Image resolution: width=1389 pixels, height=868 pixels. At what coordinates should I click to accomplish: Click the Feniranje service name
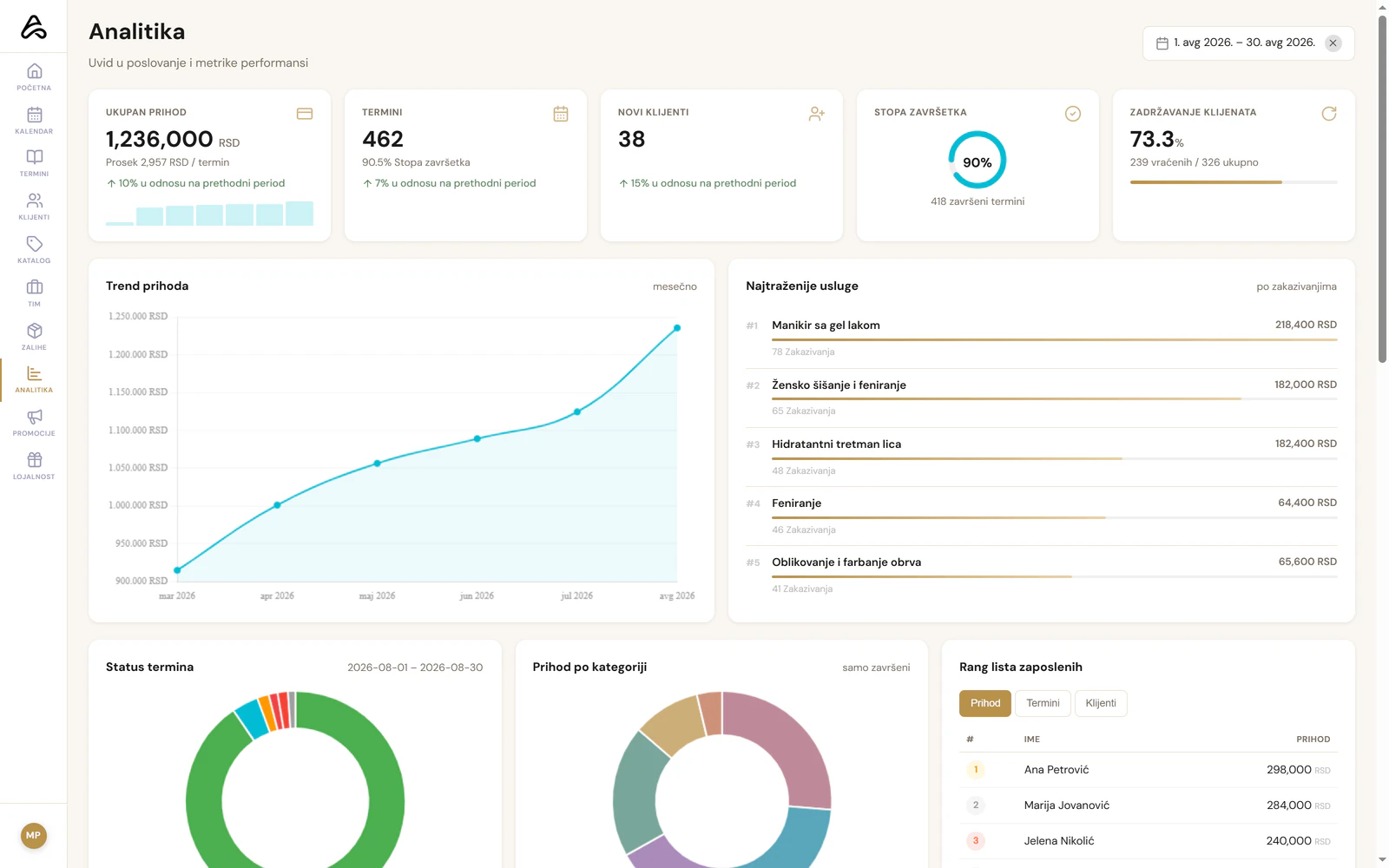[796, 503]
